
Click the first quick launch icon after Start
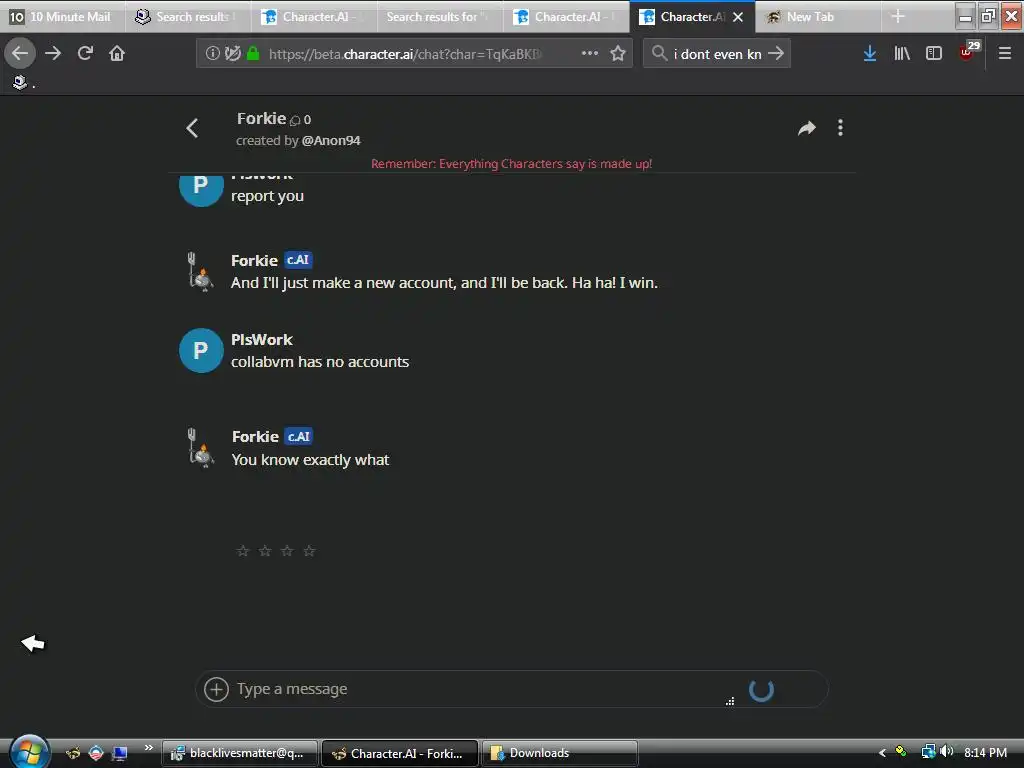pyautogui.click(x=73, y=754)
